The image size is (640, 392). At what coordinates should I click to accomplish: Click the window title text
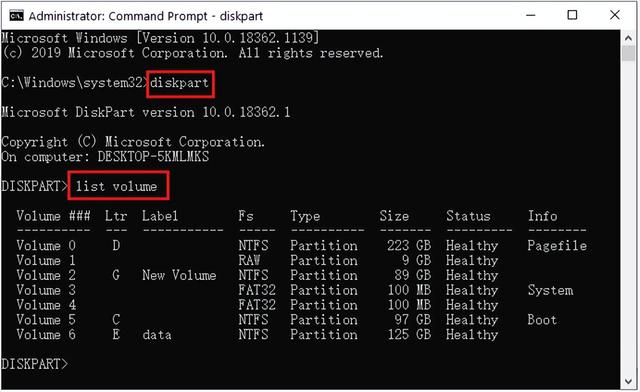(x=146, y=16)
